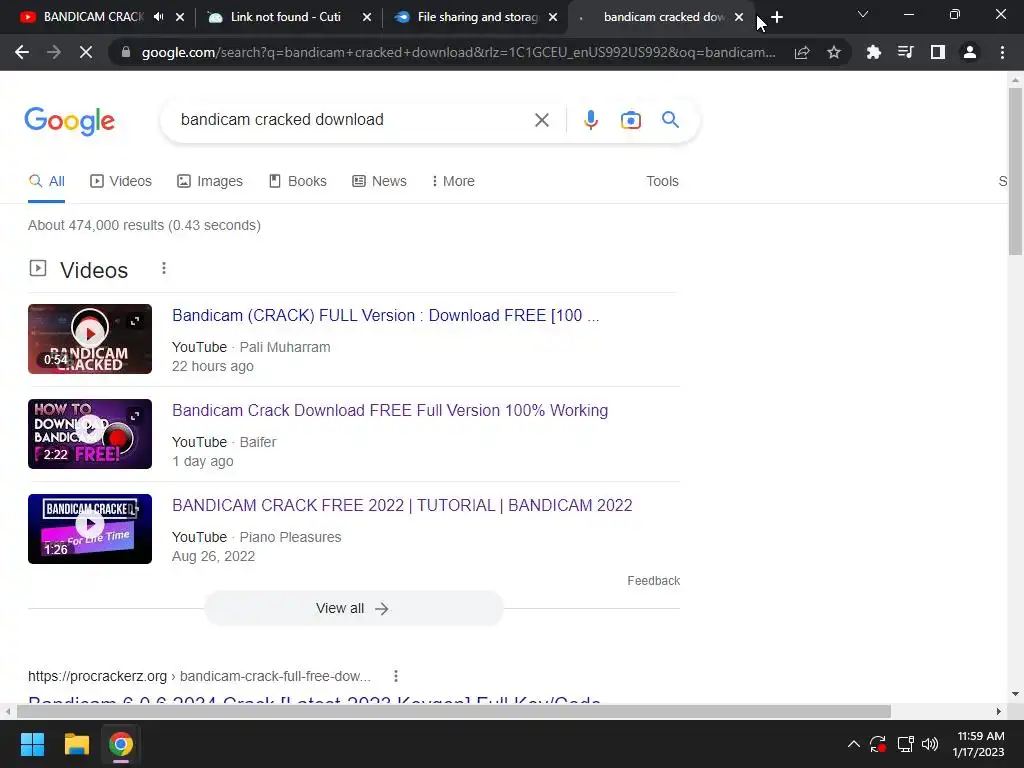Select the News search filter
The height and width of the screenshot is (768, 1024).
tap(379, 181)
